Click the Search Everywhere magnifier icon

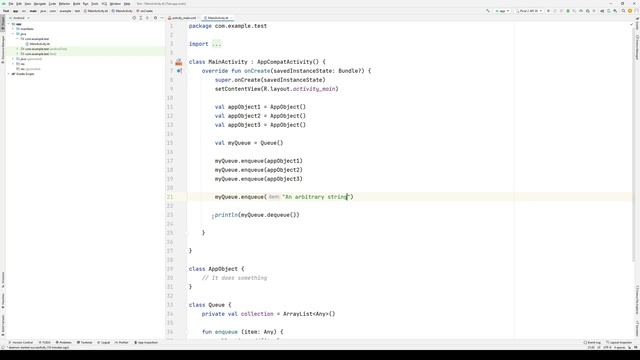pyautogui.click(x=623, y=11)
